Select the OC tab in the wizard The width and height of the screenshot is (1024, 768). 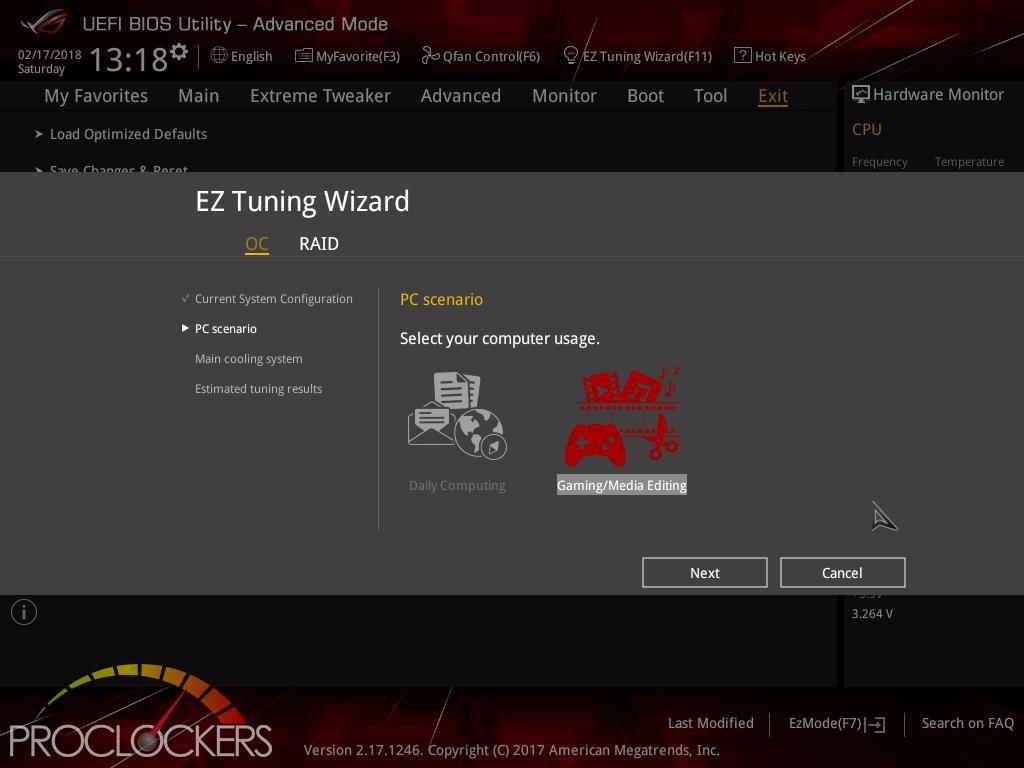[257, 244]
